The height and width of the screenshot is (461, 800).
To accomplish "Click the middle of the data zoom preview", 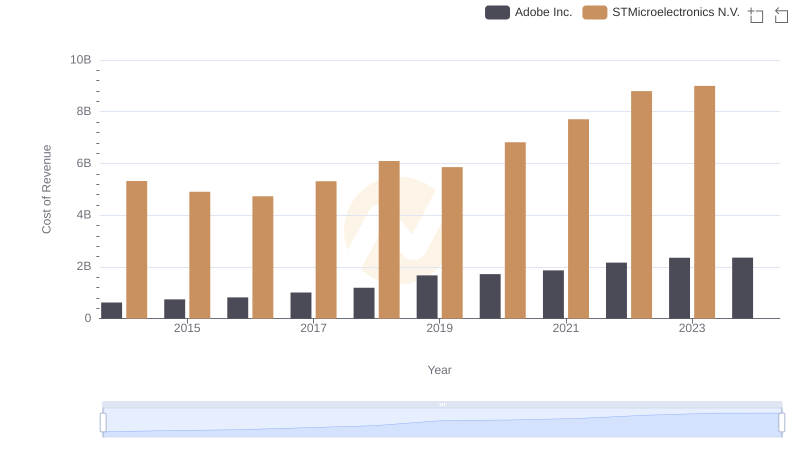I will tap(442, 424).
